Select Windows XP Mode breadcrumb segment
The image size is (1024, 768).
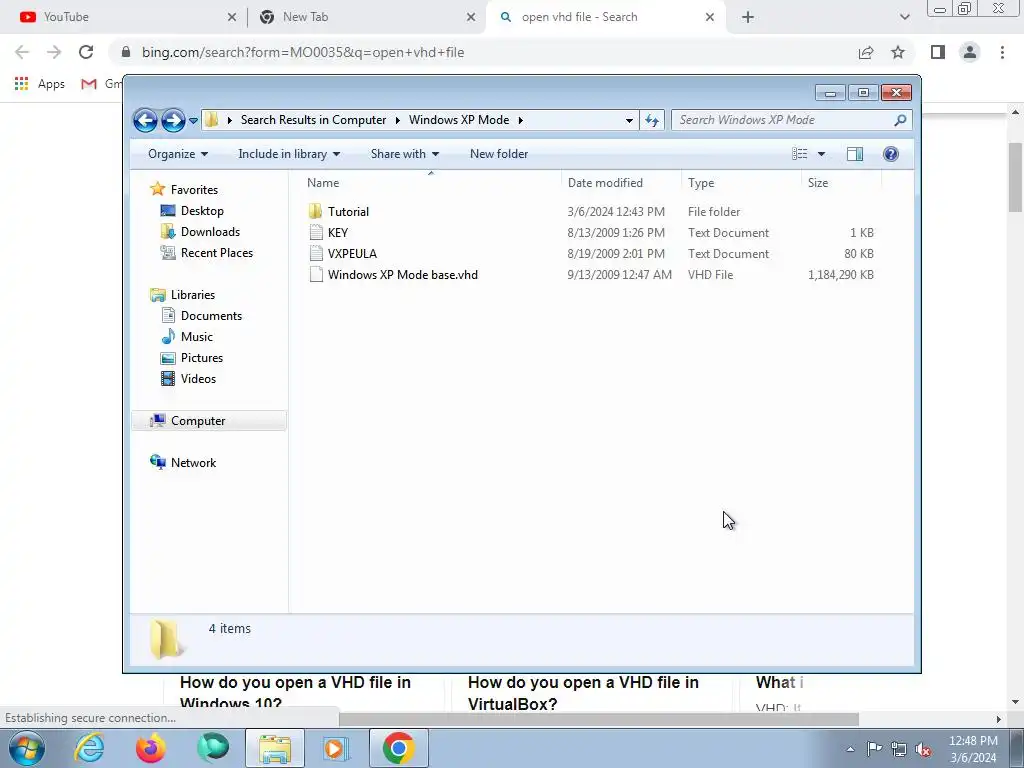[459, 120]
